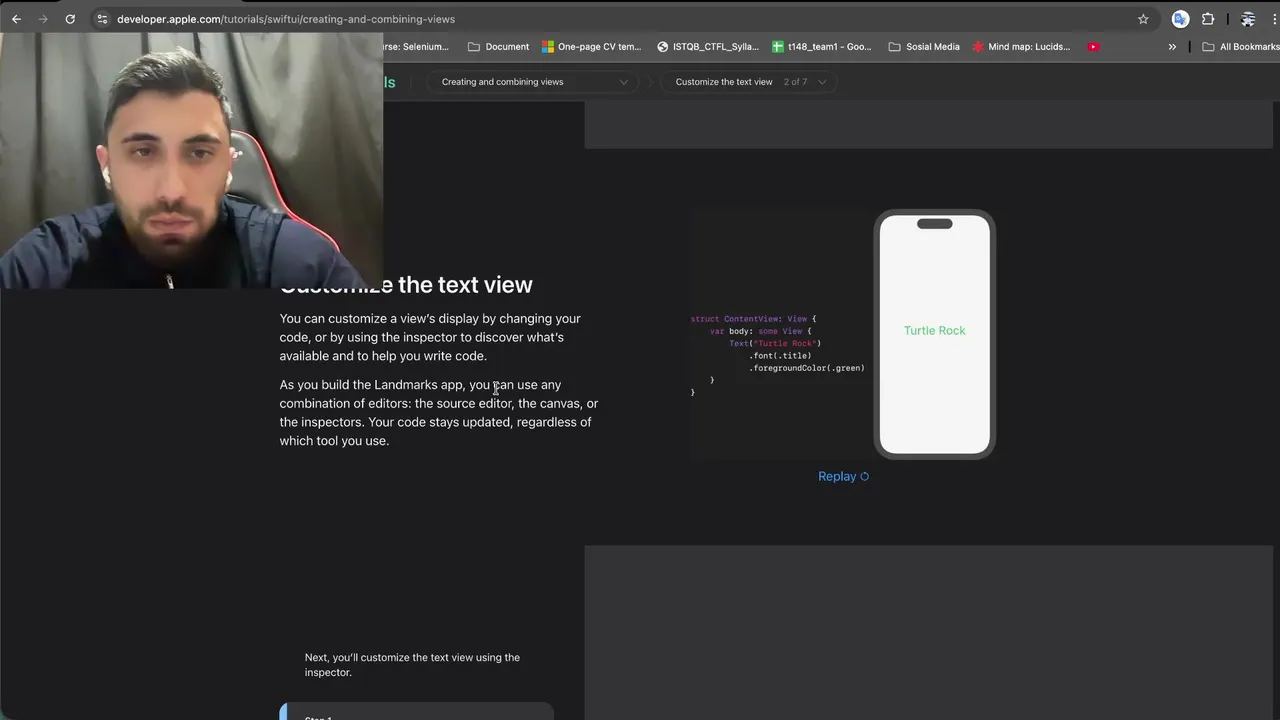Focus the developer.apple.com address bar
1280x720 pixels.
[x=620, y=19]
